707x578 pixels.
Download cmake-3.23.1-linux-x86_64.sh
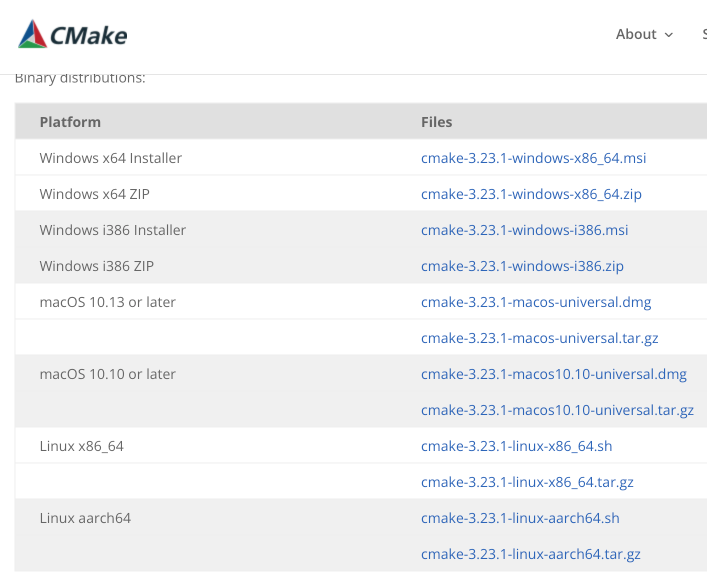517,447
